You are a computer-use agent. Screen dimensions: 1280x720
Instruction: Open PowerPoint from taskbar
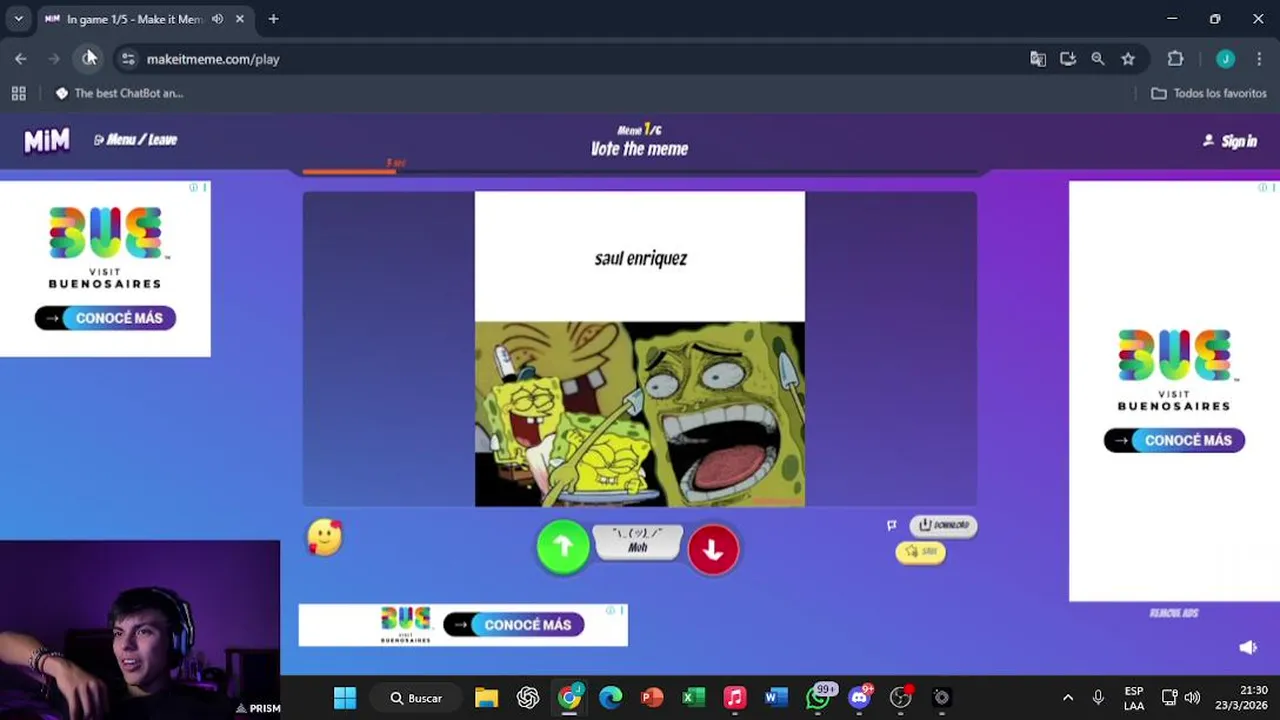point(652,698)
